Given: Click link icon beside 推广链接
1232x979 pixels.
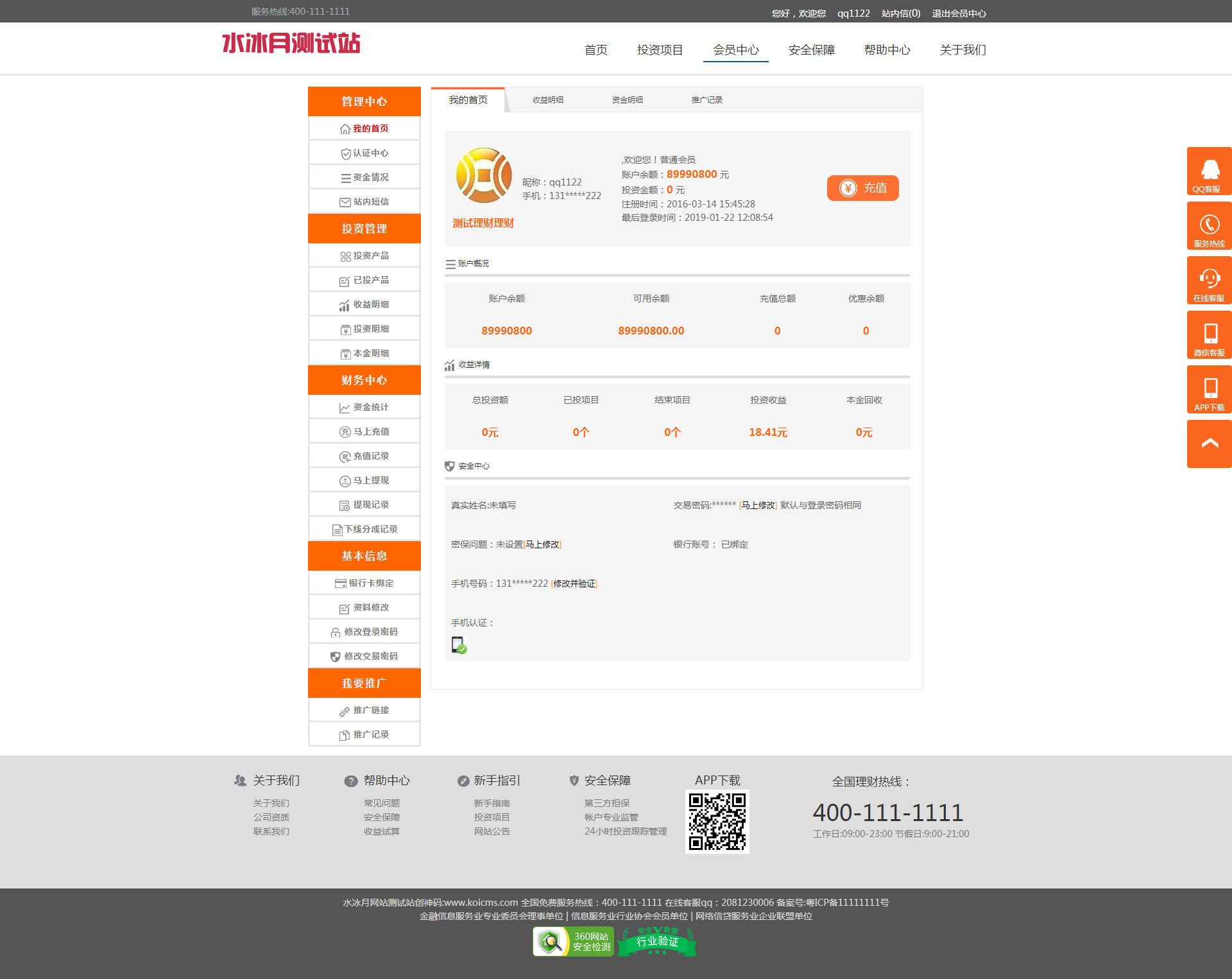Looking at the screenshot, I should tap(345, 711).
